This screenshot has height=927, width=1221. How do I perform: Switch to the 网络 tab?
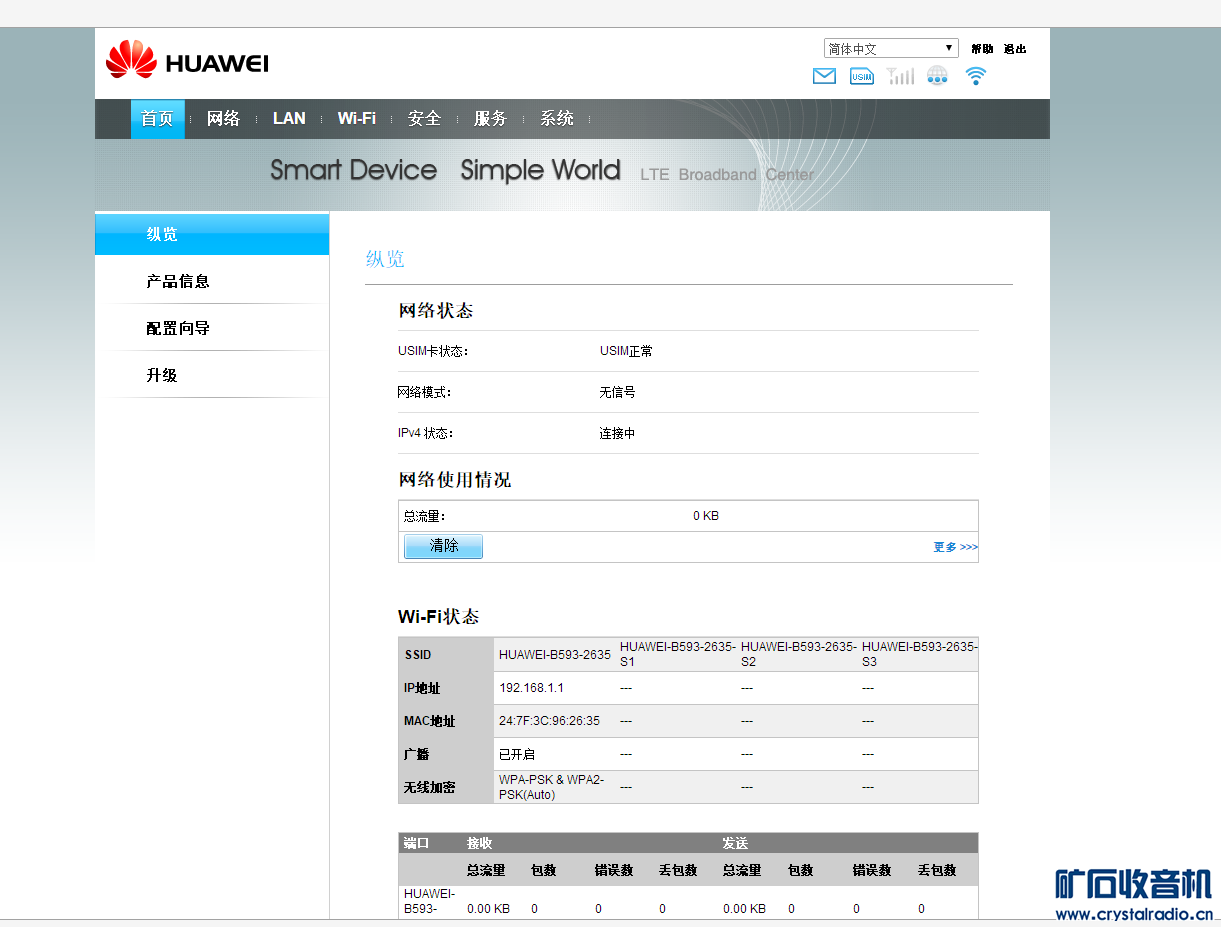pyautogui.click(x=223, y=119)
